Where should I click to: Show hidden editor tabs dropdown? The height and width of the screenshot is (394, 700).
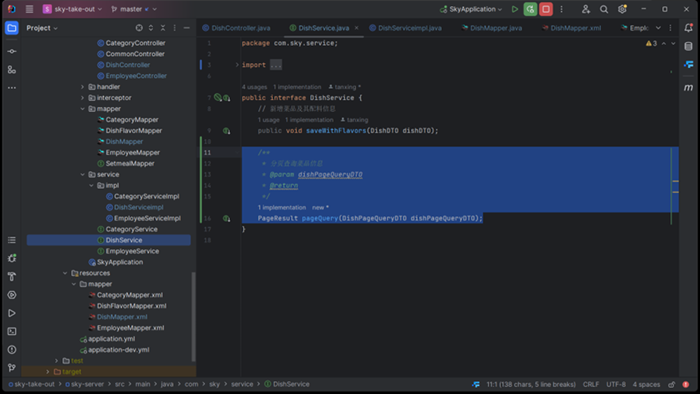tap(658, 28)
